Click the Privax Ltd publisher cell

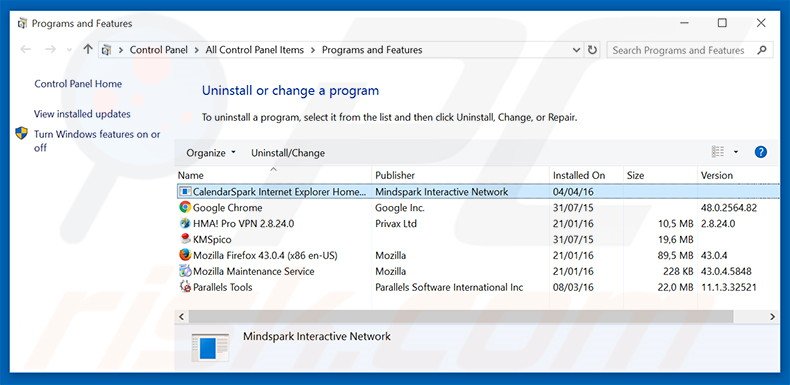396,223
